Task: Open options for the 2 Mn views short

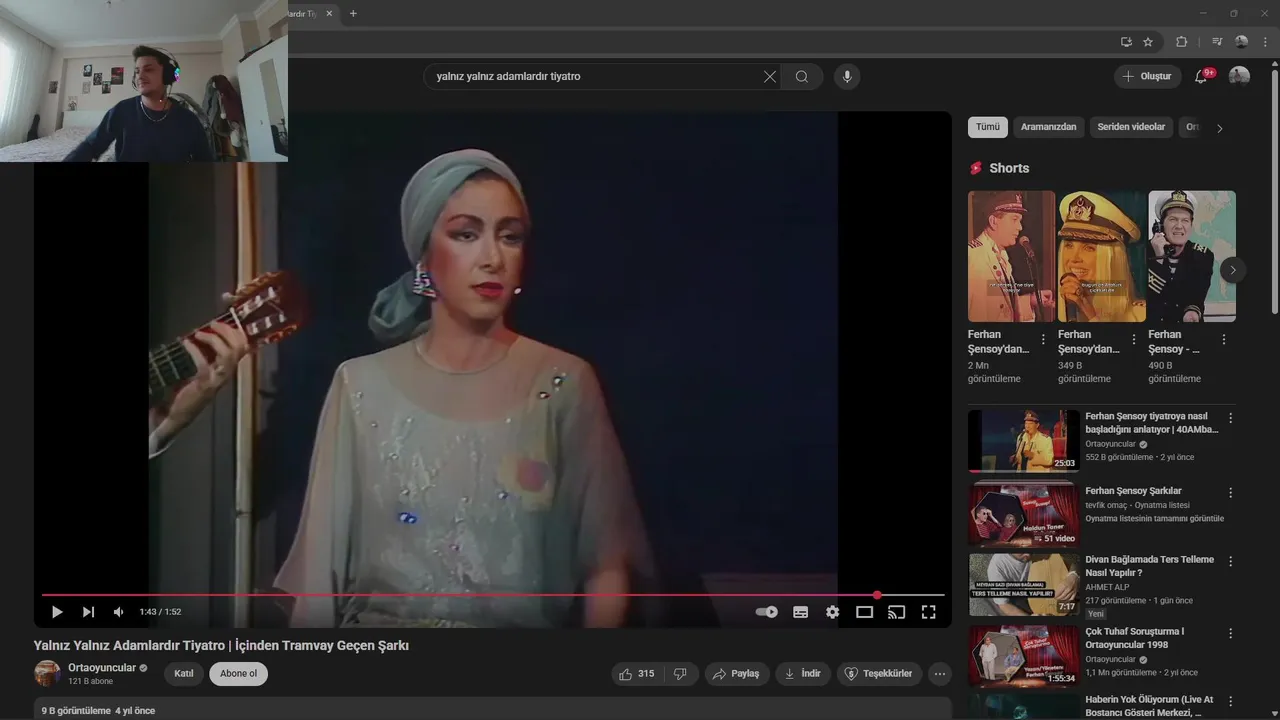Action: pos(1043,340)
